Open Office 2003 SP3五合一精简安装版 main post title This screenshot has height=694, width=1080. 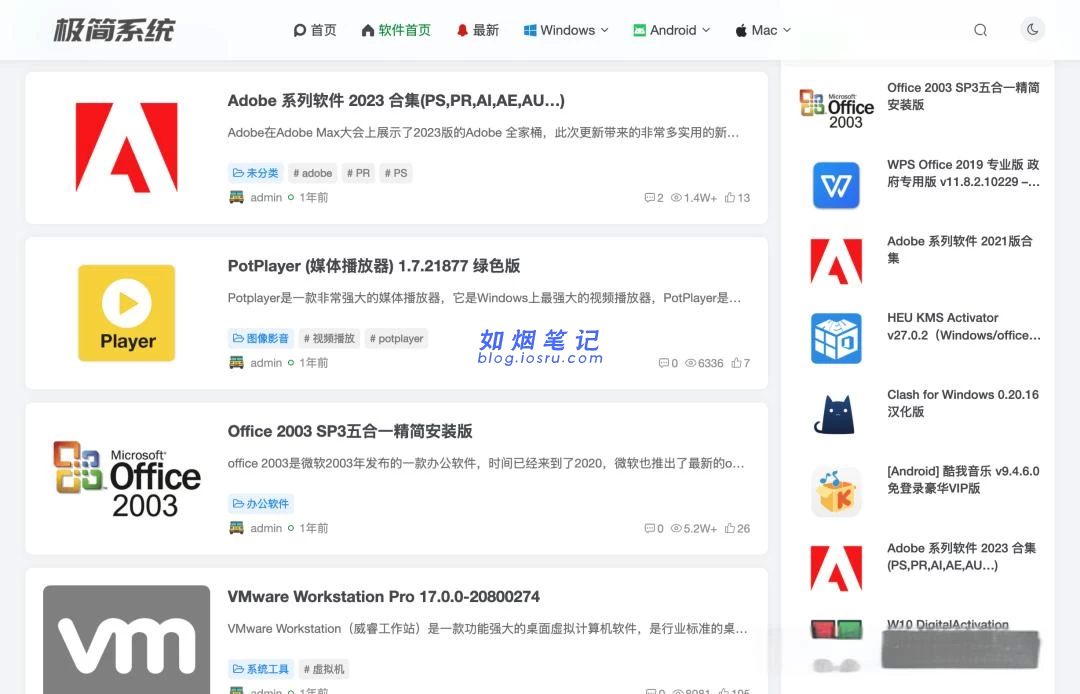[x=350, y=431]
